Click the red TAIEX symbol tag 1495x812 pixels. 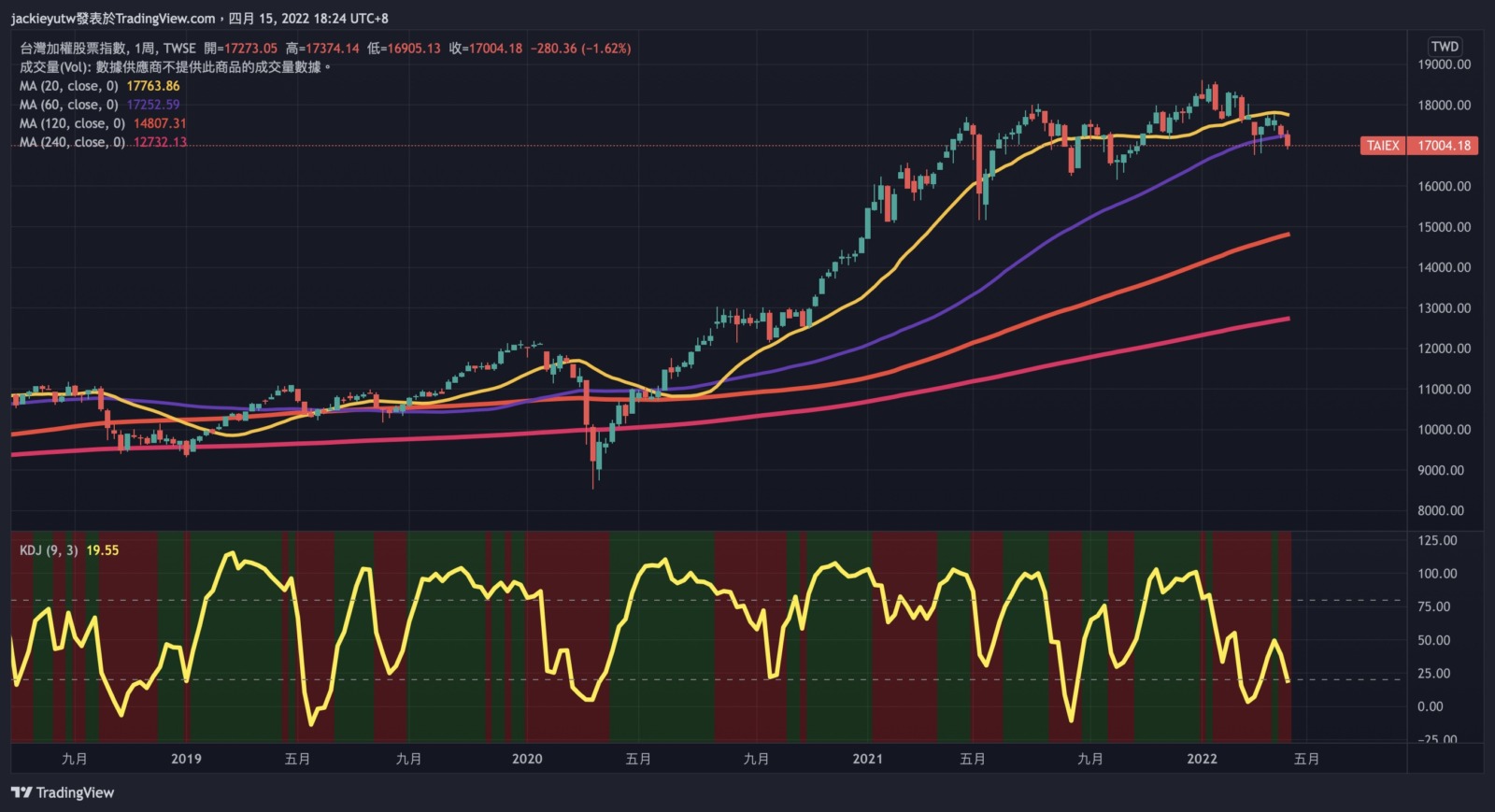(1383, 146)
